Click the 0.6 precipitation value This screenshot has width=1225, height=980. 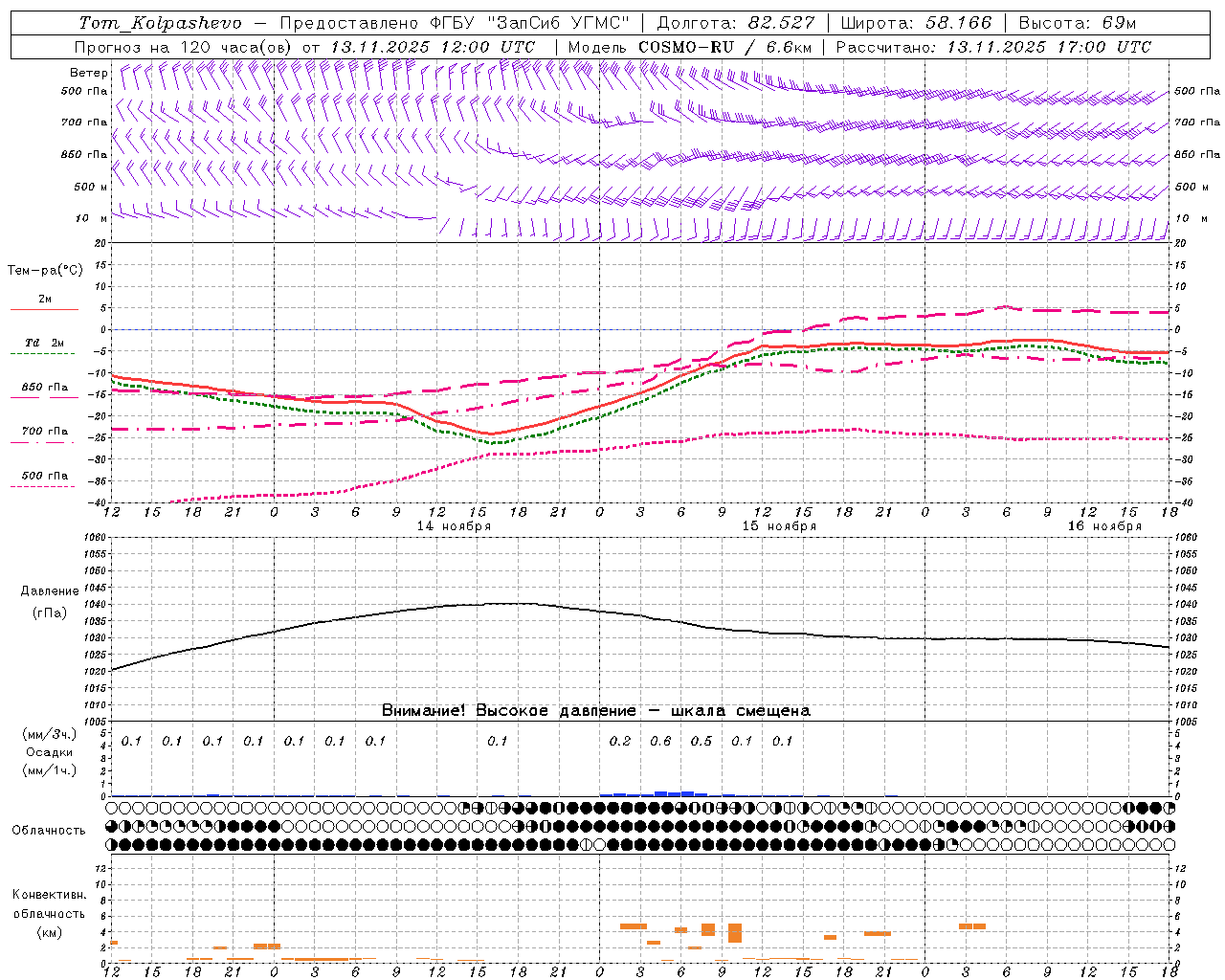pos(660,741)
